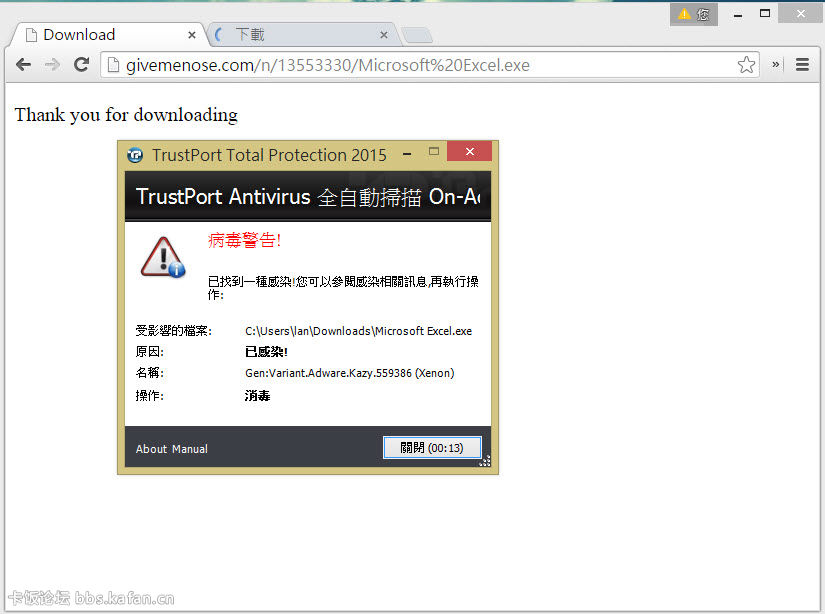Close the Download tab
The height and width of the screenshot is (614, 825).
192,35
